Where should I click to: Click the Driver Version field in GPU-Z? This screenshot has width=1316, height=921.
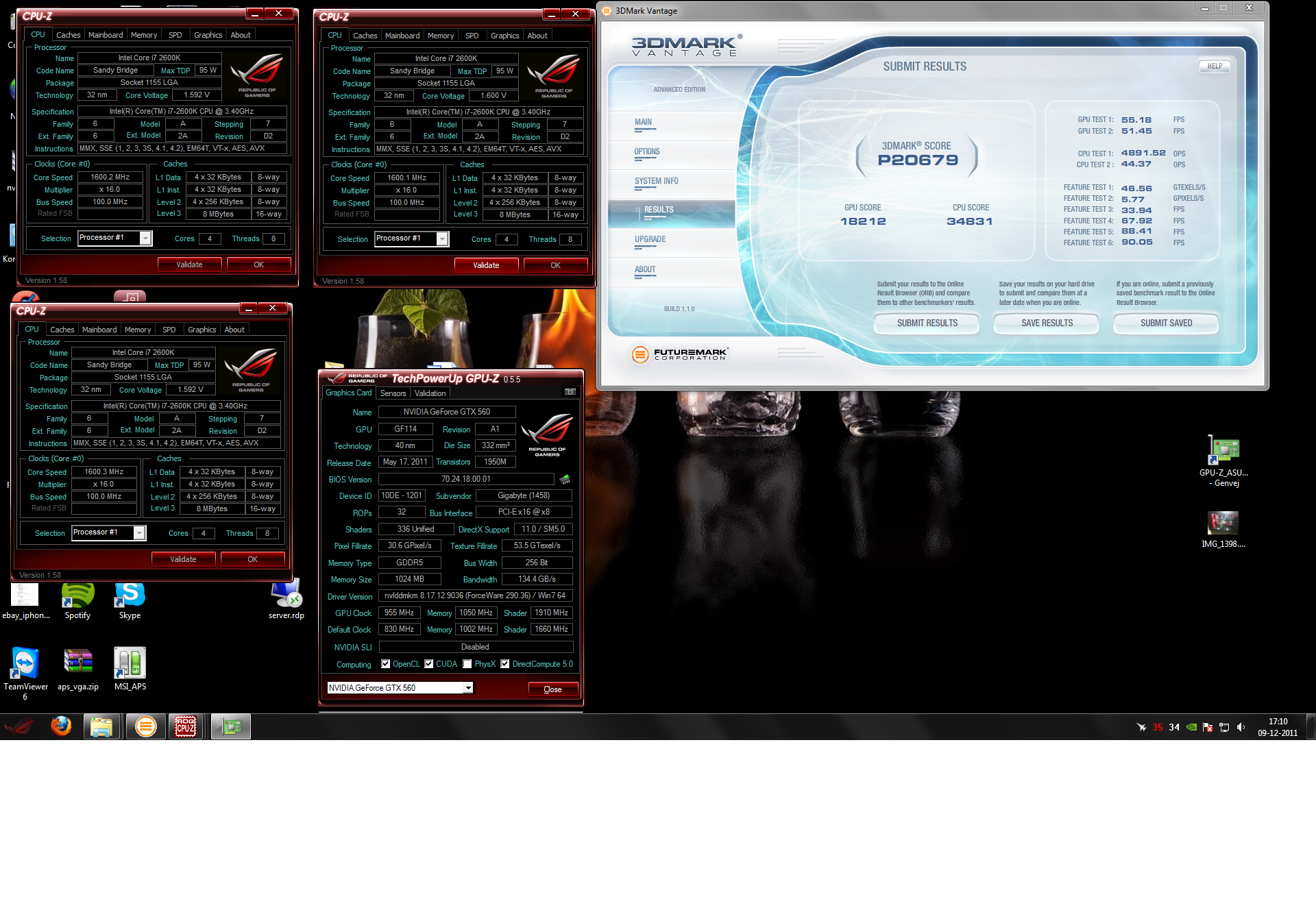tap(475, 596)
